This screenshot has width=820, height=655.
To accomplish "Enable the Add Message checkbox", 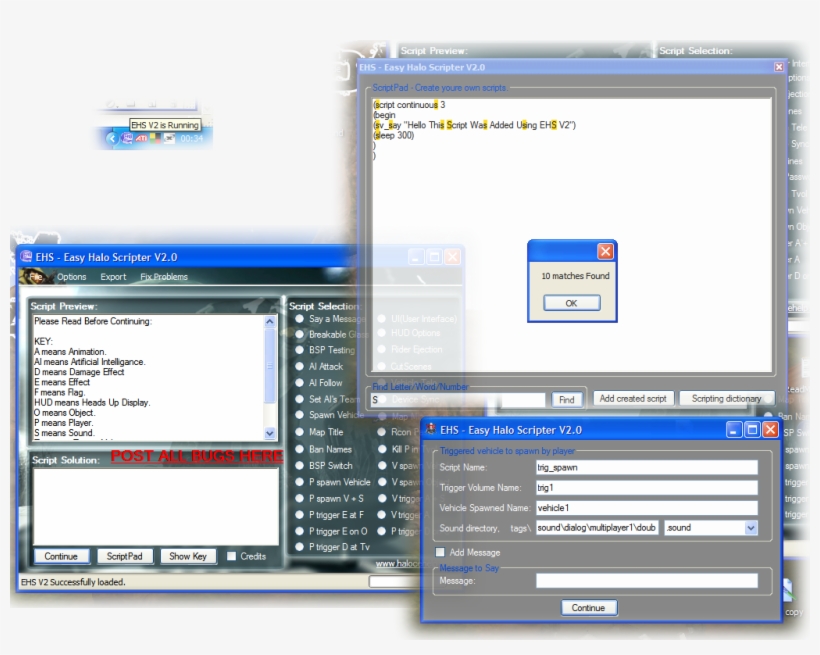I will click(x=438, y=551).
